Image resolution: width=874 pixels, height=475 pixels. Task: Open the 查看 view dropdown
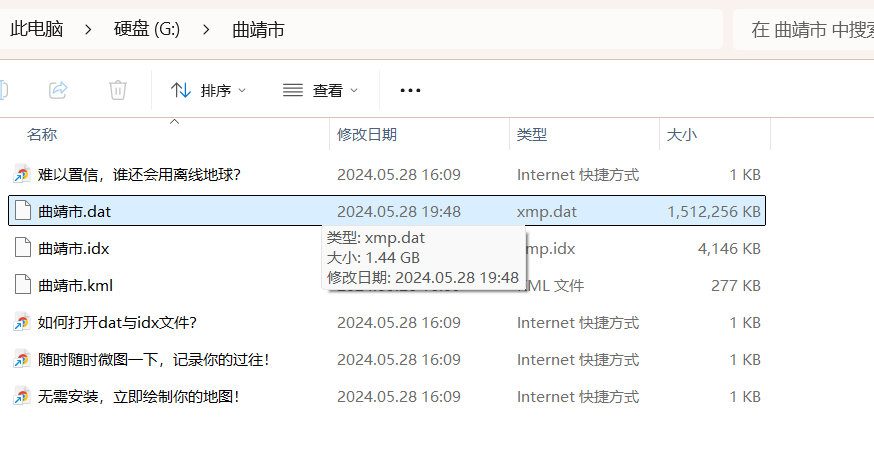320,91
